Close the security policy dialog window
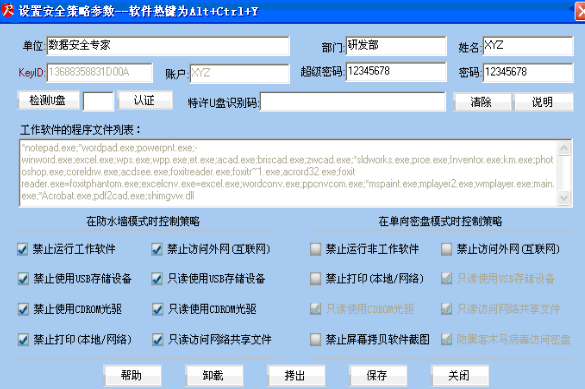Screen dimensions: 585x389 coord(580,11)
